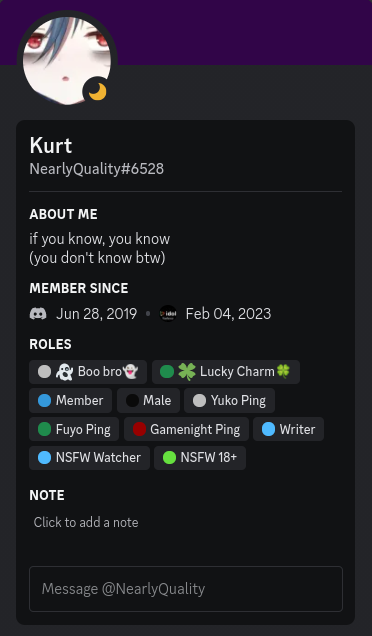Click the bright green dot on NSFW 18+ role
This screenshot has width=372, height=636.
click(x=169, y=458)
